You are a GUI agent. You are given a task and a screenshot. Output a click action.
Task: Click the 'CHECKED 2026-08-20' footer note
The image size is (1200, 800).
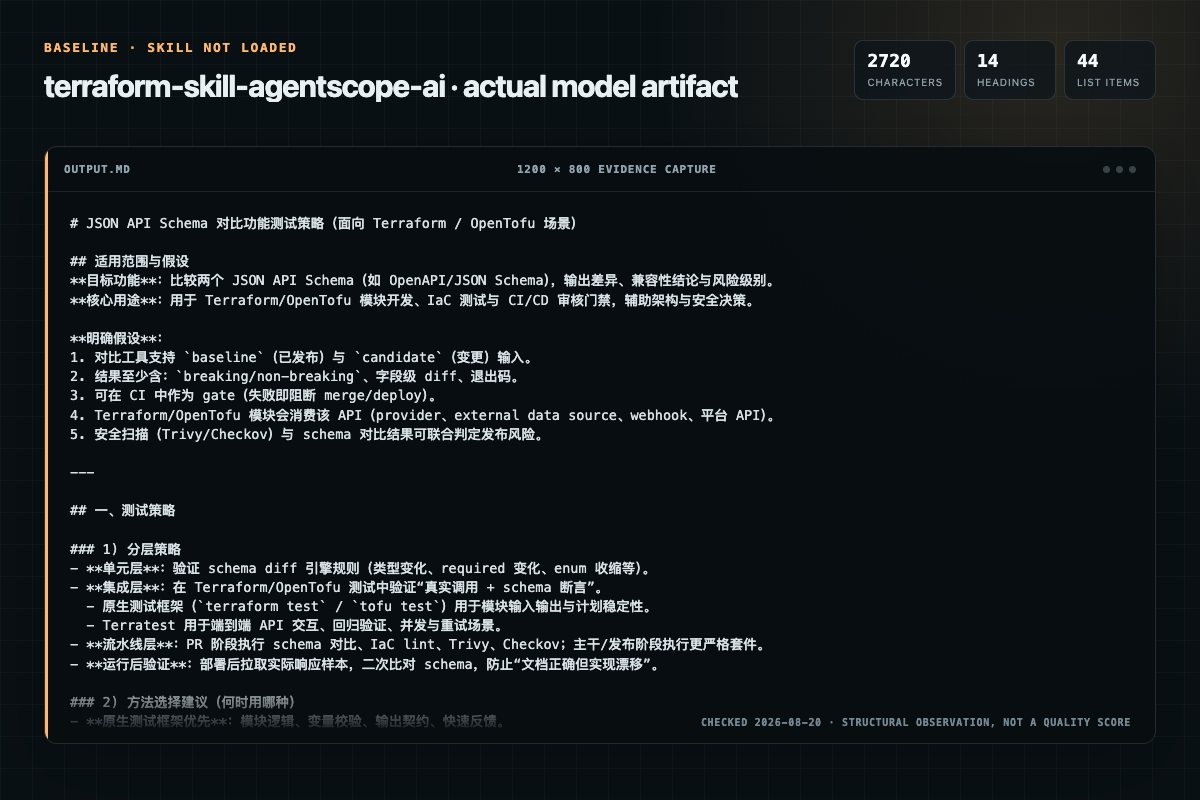(x=915, y=722)
